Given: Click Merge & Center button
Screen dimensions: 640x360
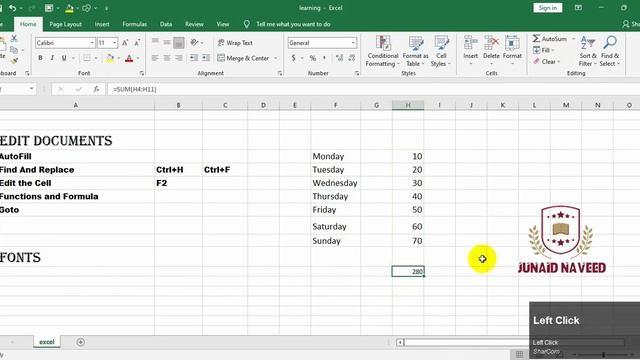Looking at the screenshot, I should coord(243,58).
